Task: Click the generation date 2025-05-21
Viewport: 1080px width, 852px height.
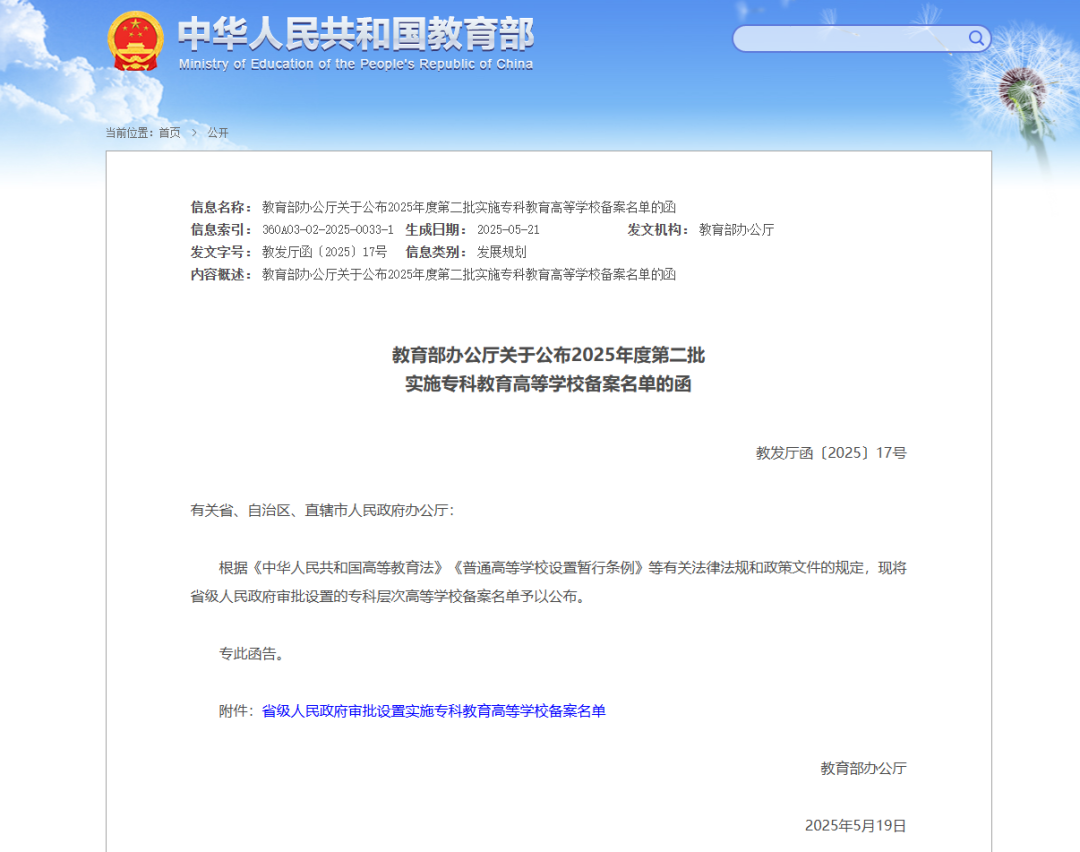Action: (508, 230)
